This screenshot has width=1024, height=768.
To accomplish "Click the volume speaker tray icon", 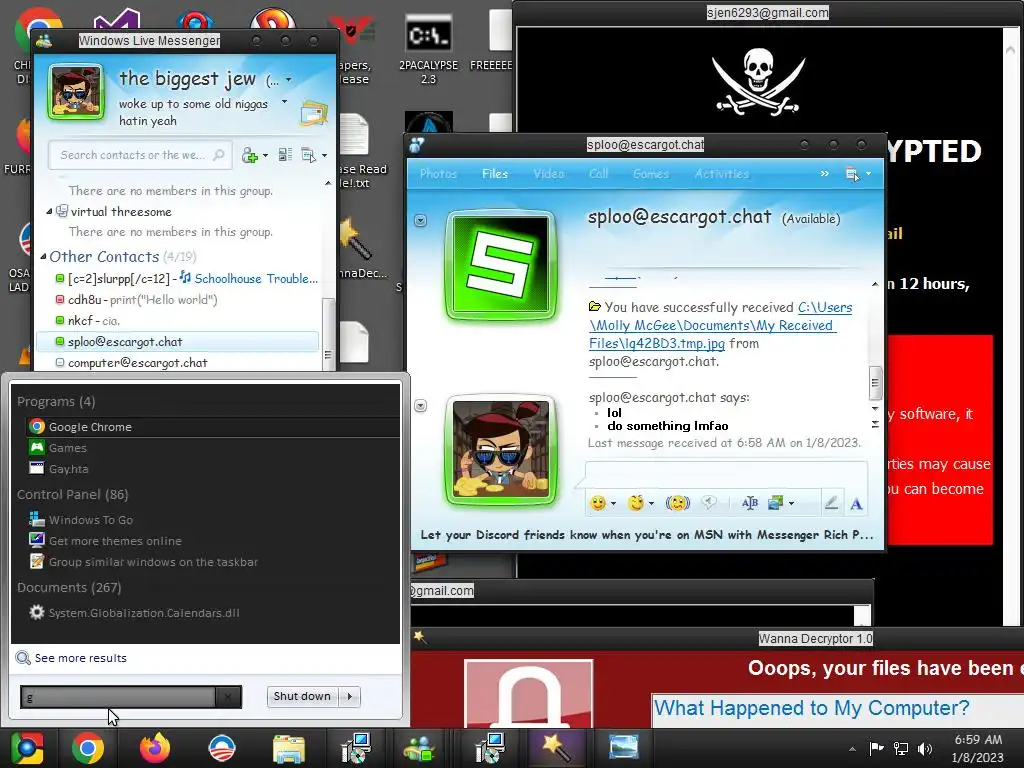I will pyautogui.click(x=925, y=748).
